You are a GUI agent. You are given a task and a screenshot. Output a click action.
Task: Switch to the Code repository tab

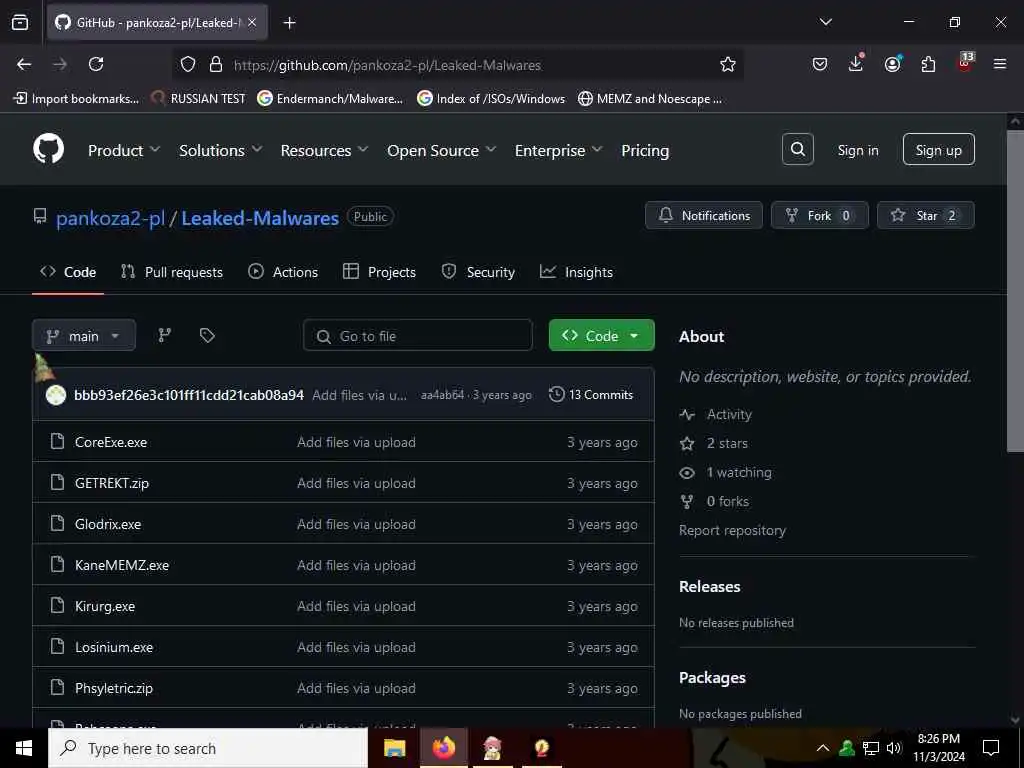[x=68, y=272]
